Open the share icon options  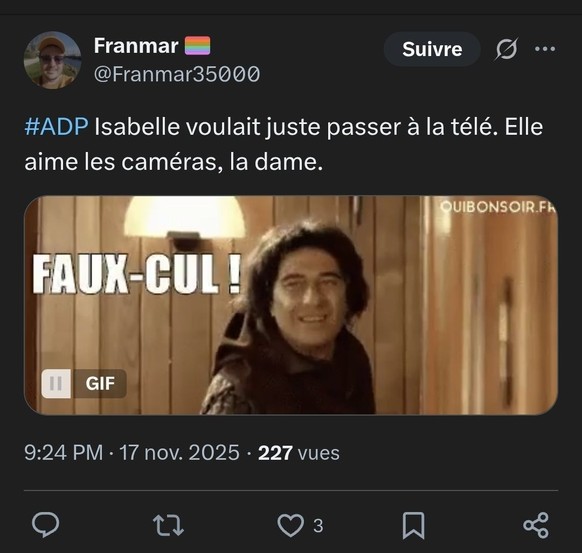536,526
